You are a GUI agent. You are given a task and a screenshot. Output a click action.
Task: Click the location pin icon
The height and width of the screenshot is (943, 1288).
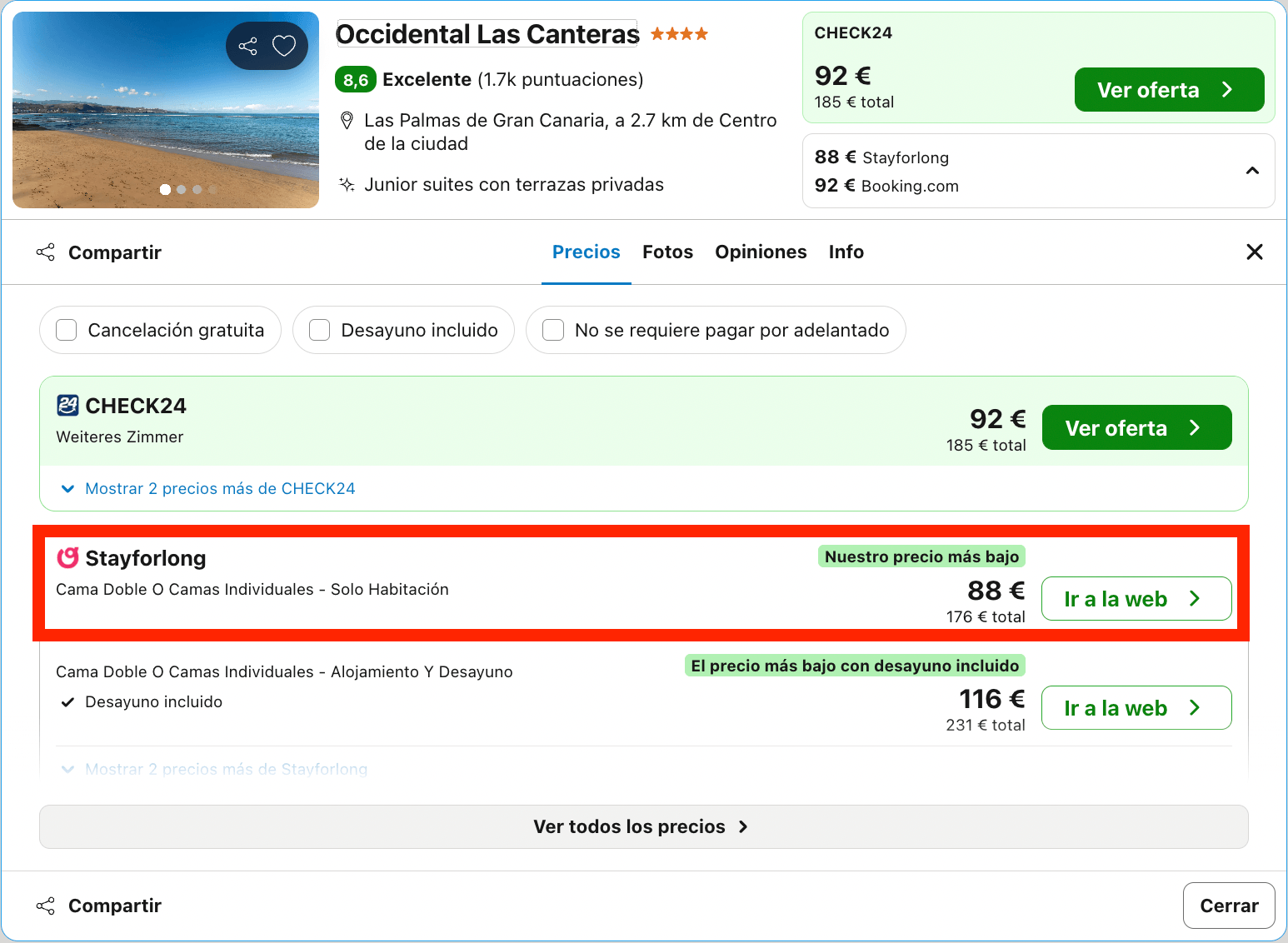click(347, 121)
